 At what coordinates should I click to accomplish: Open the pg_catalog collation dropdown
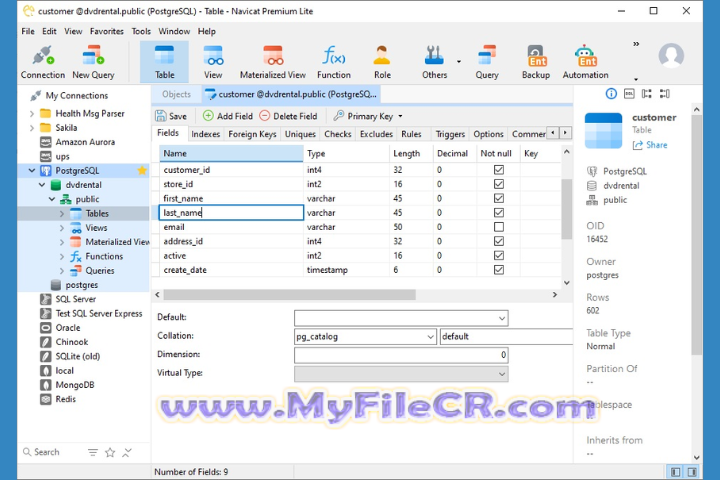(430, 337)
